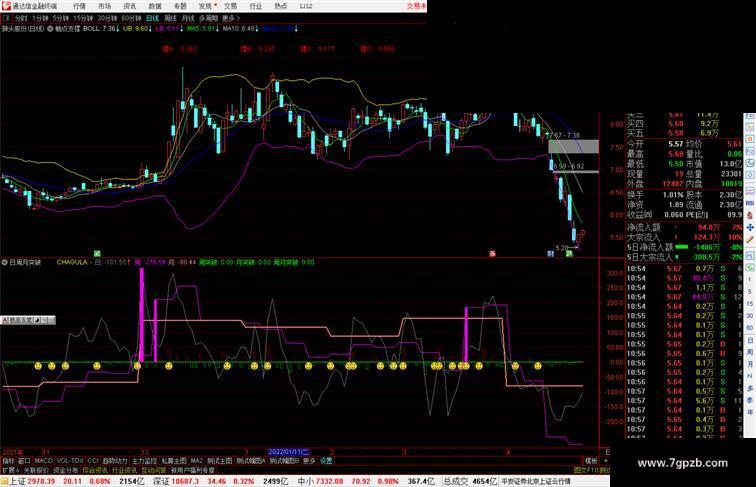Click the red dollar-sign icon in sidebar
Screen dimensions: 756x487
coord(750,215)
